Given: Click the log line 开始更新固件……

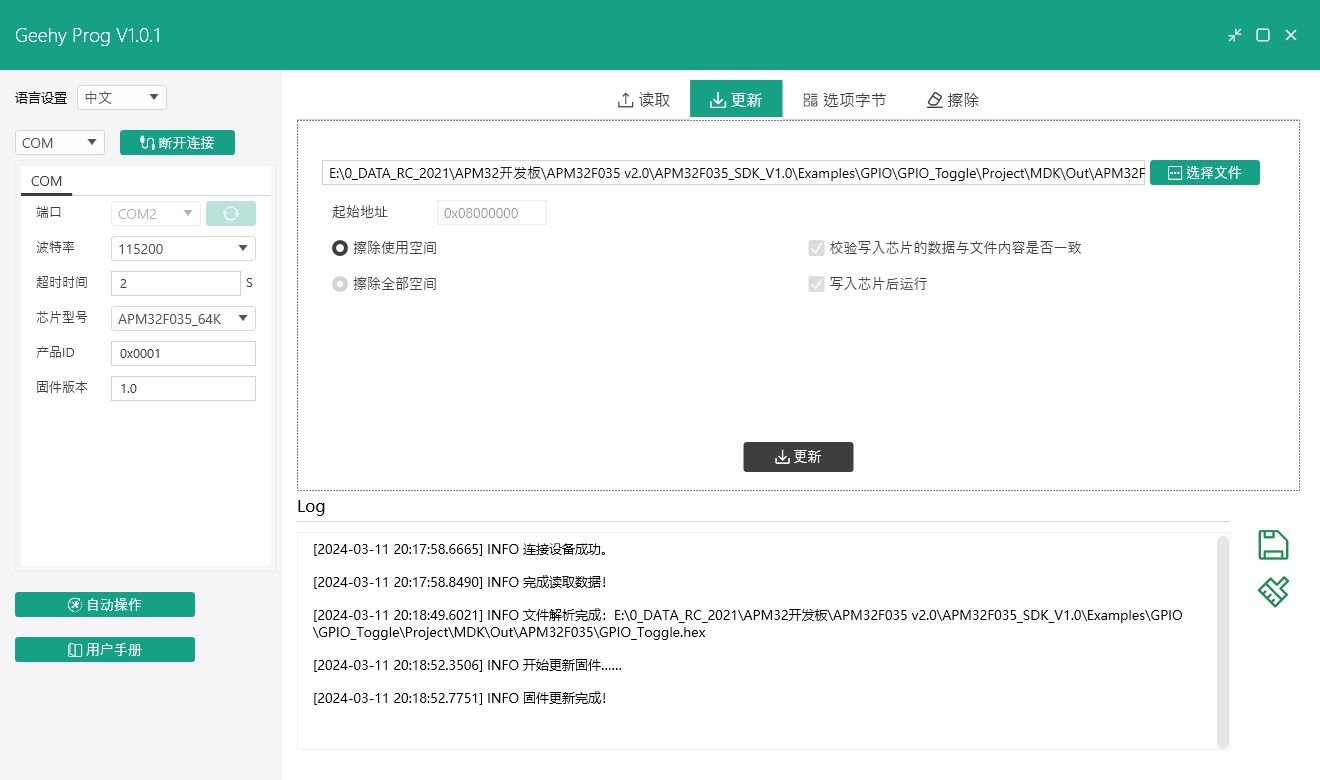Looking at the screenshot, I should point(467,665).
